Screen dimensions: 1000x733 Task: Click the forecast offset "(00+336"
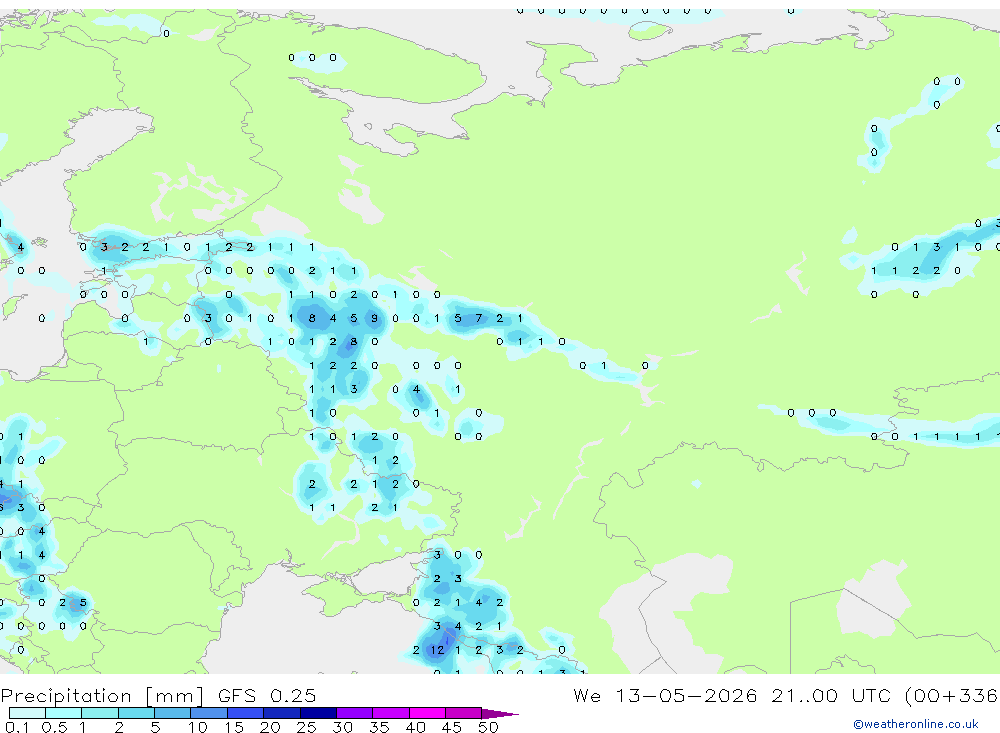pyautogui.click(x=950, y=695)
